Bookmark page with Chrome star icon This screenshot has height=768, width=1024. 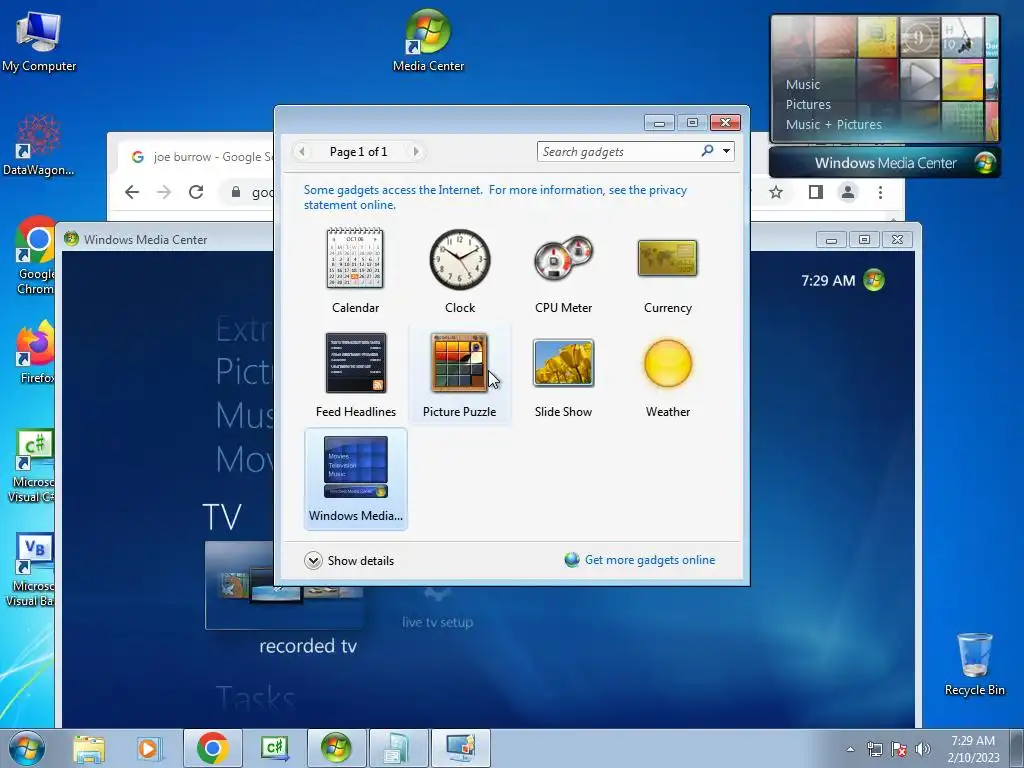point(776,192)
